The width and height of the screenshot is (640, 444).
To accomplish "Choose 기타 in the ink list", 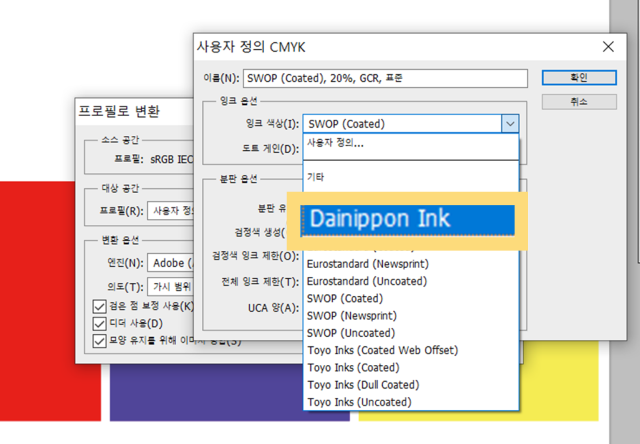I will point(411,177).
